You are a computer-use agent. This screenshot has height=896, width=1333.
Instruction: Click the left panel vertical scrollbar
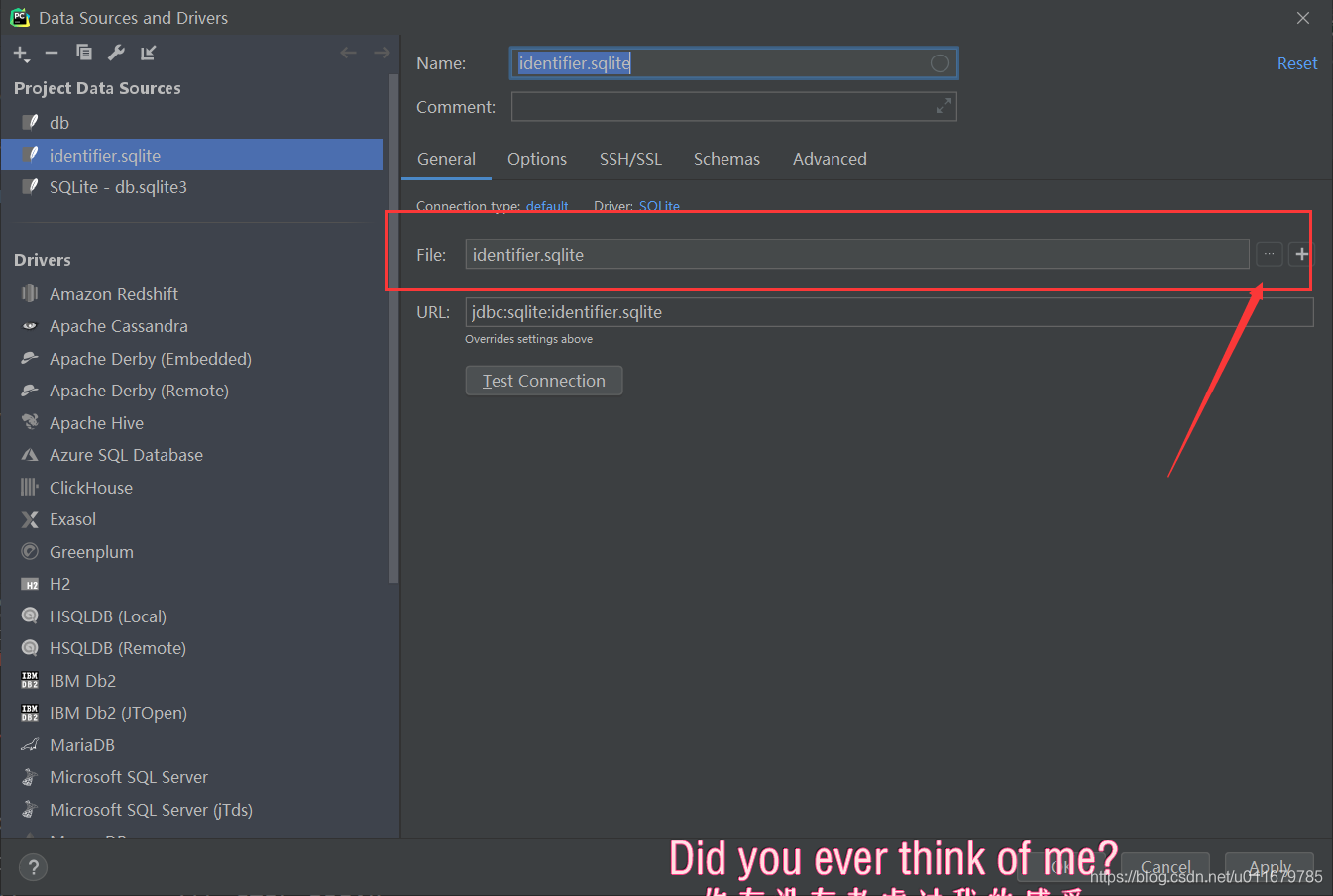pos(392,327)
